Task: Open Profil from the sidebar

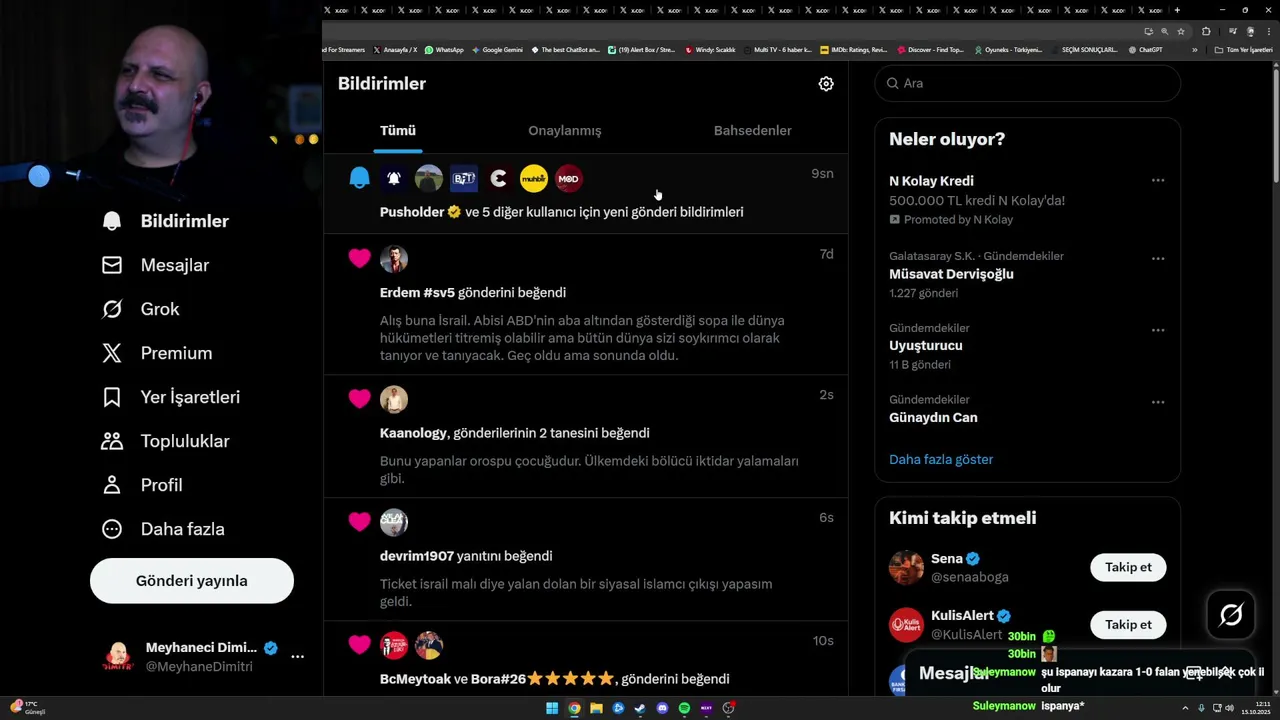Action: tap(142, 485)
